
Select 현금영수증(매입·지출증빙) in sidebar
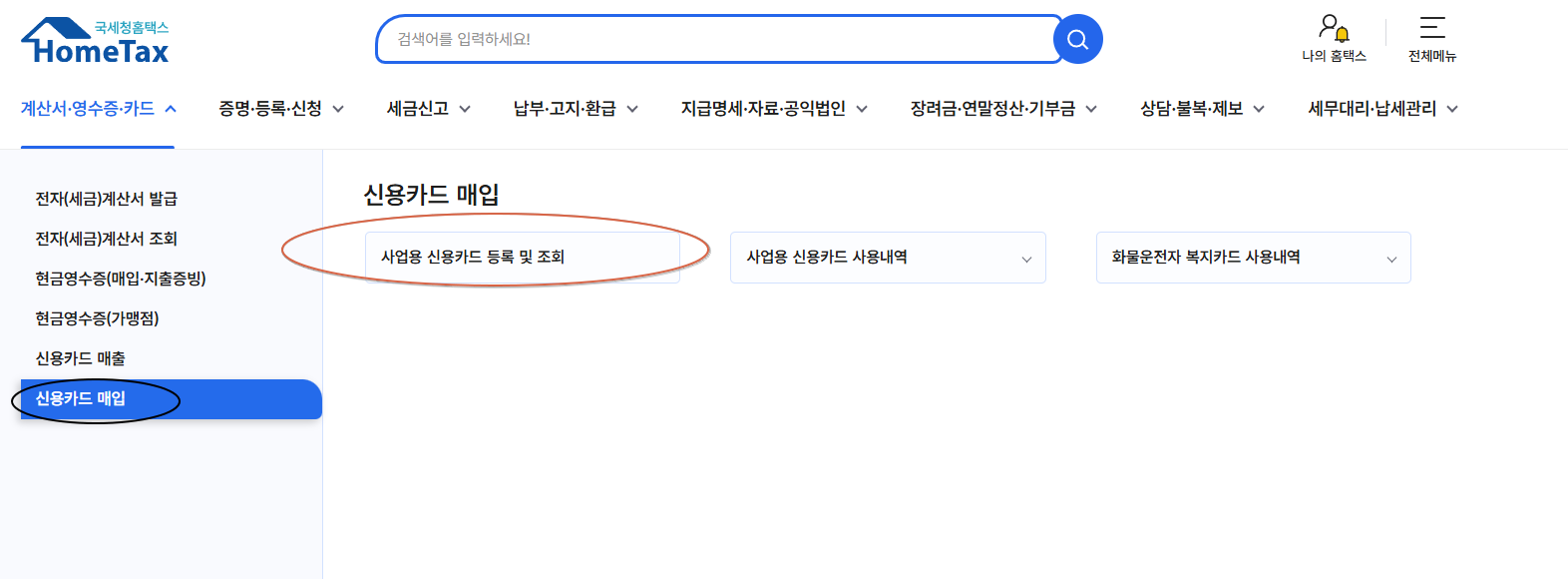121,279
